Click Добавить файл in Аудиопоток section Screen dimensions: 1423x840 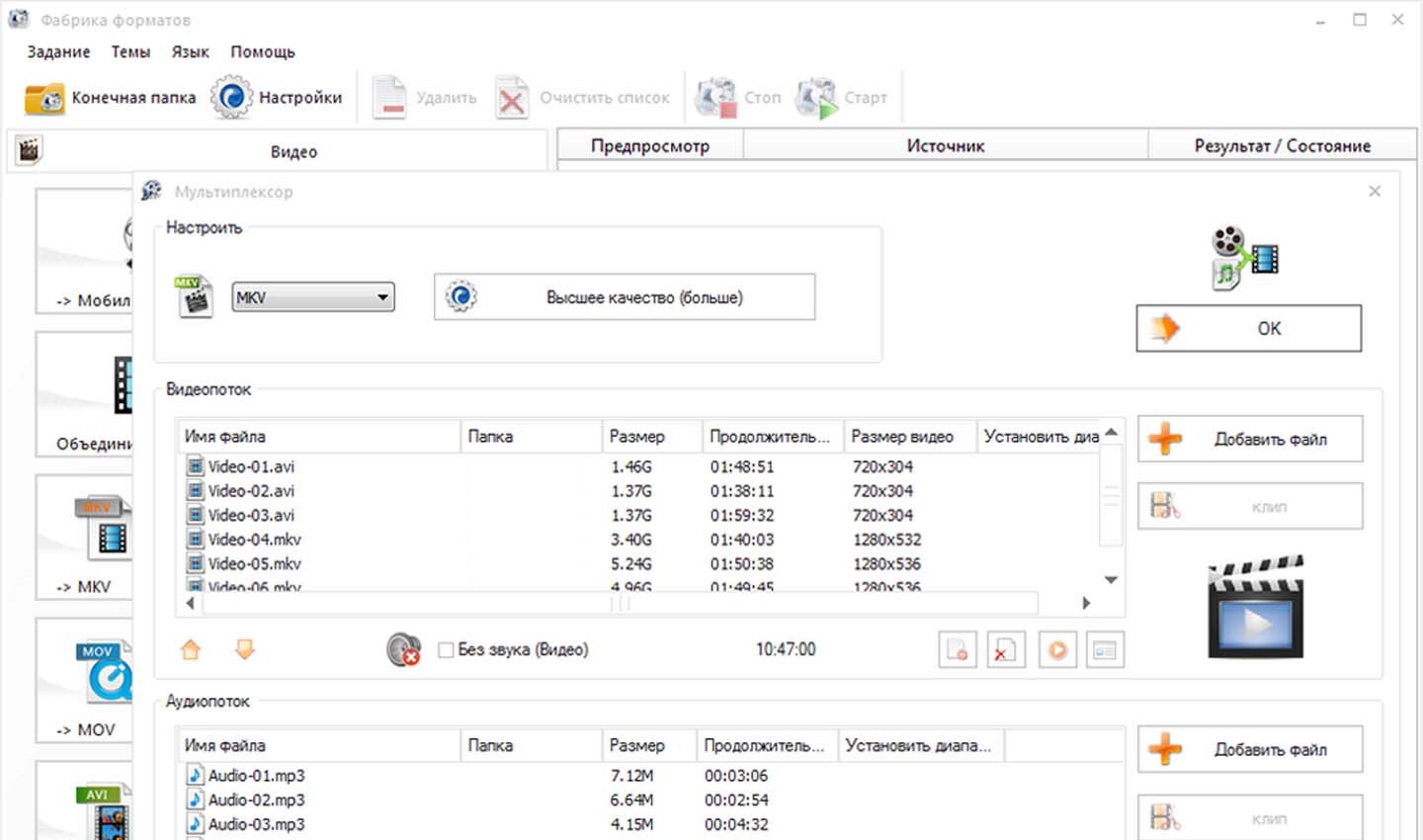(x=1250, y=749)
